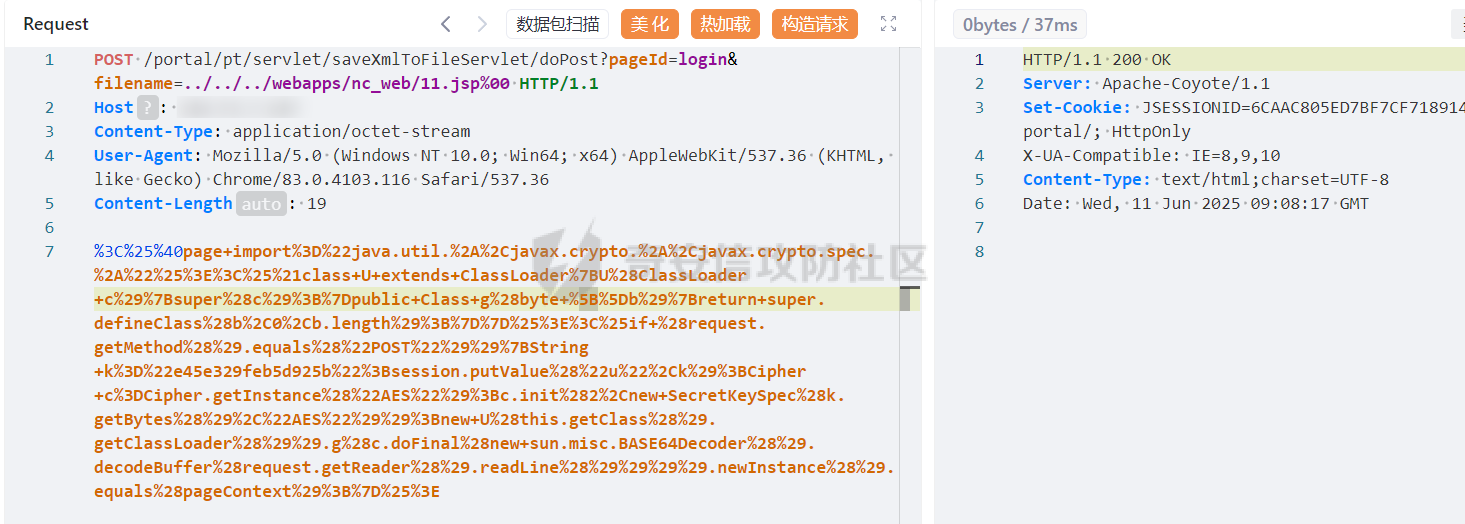This screenshot has width=1465, height=524.
Task: Toggle the Content-Length auto badge
Action: point(261,203)
